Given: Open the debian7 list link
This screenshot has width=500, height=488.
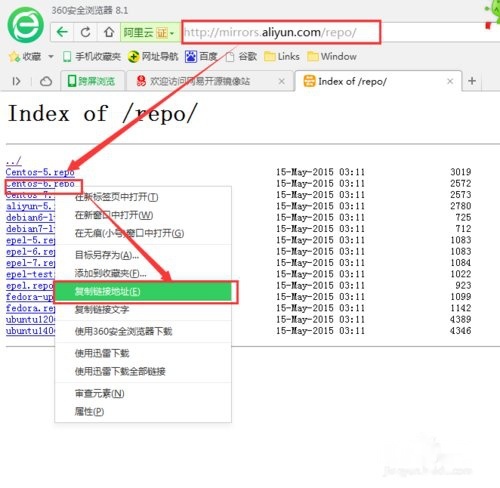Looking at the screenshot, I should pyautogui.click(x=30, y=229).
